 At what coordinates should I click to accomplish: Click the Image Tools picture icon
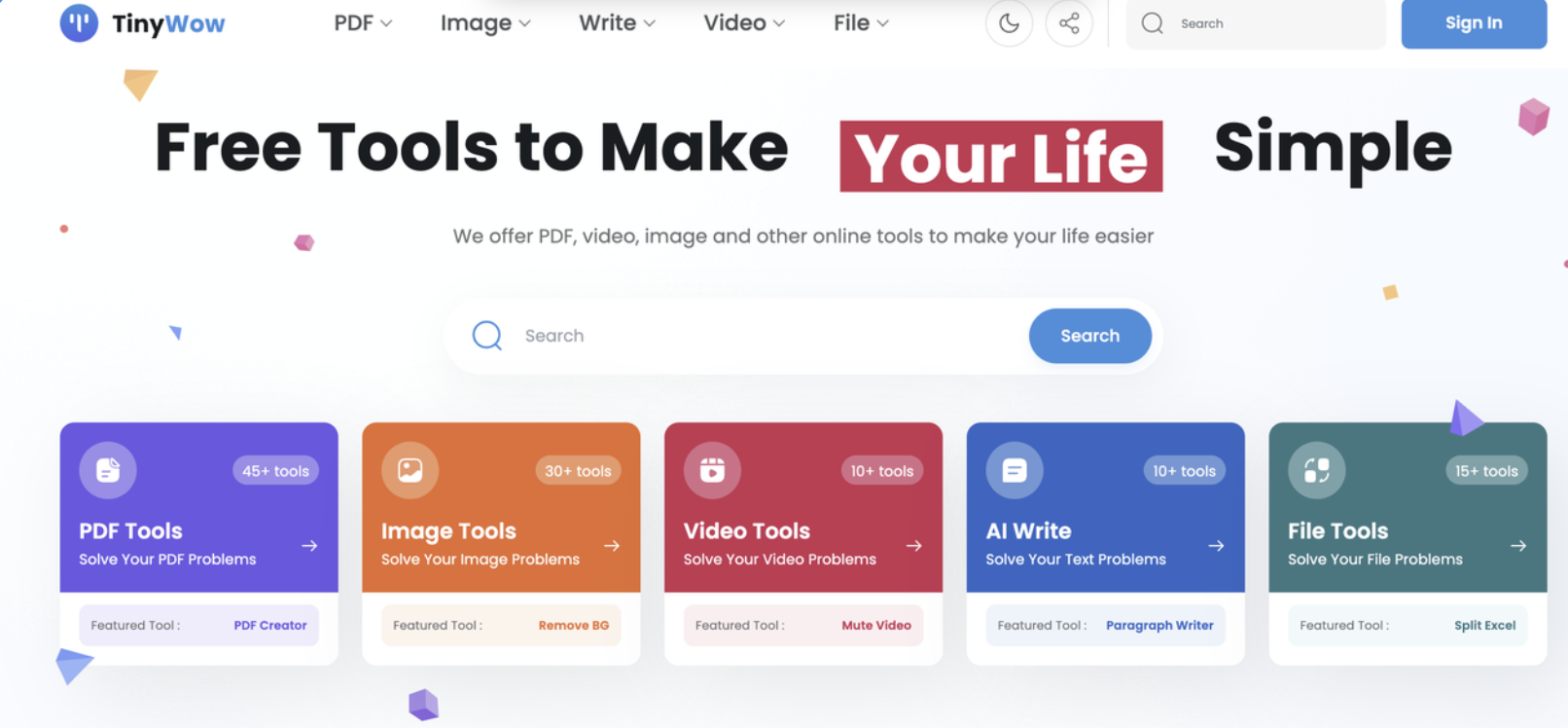pos(410,470)
